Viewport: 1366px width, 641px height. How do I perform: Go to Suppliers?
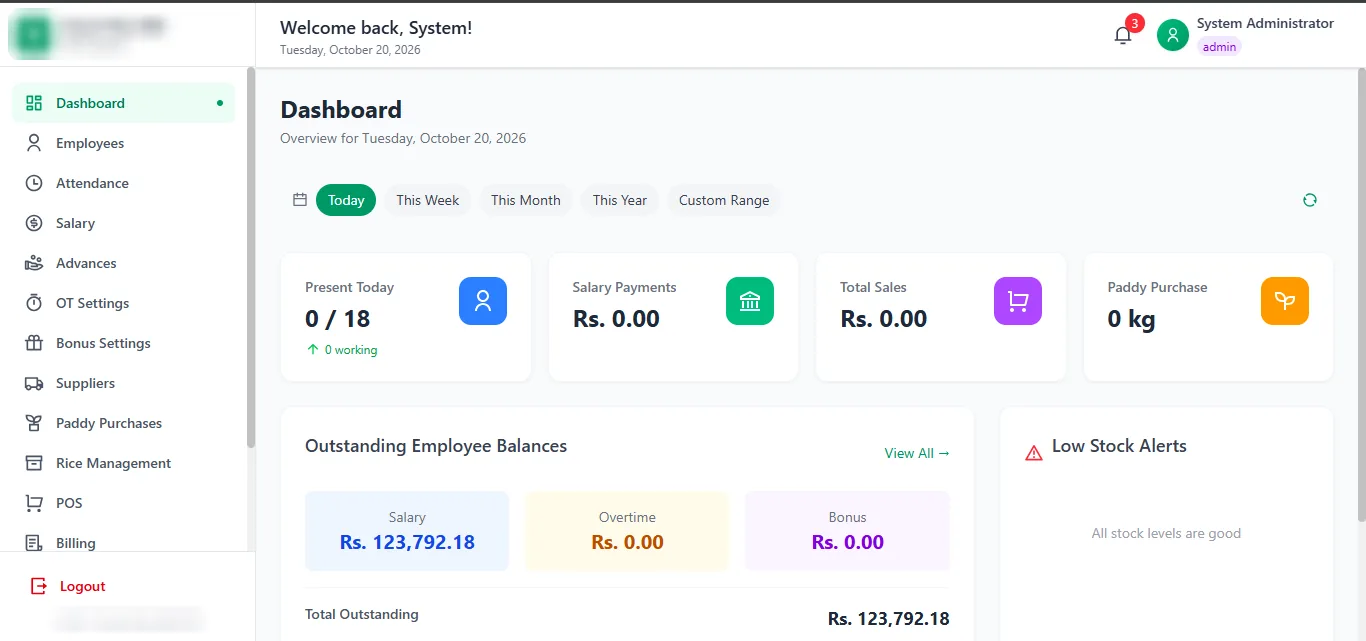click(124, 383)
